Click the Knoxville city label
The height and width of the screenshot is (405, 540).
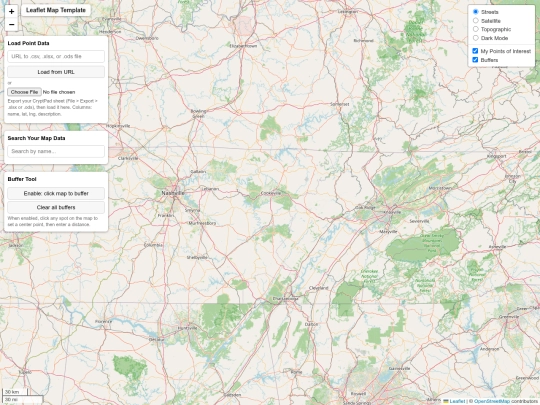click(x=392, y=212)
